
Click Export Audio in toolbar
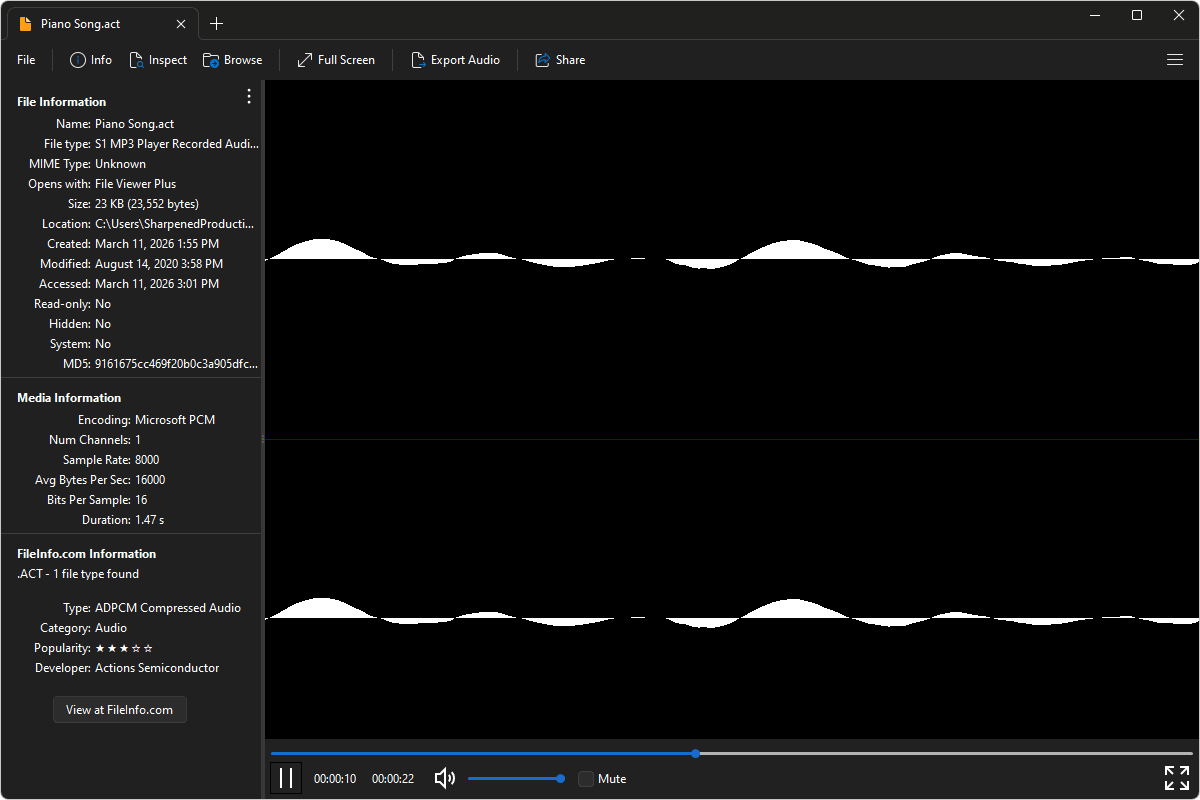(455, 60)
